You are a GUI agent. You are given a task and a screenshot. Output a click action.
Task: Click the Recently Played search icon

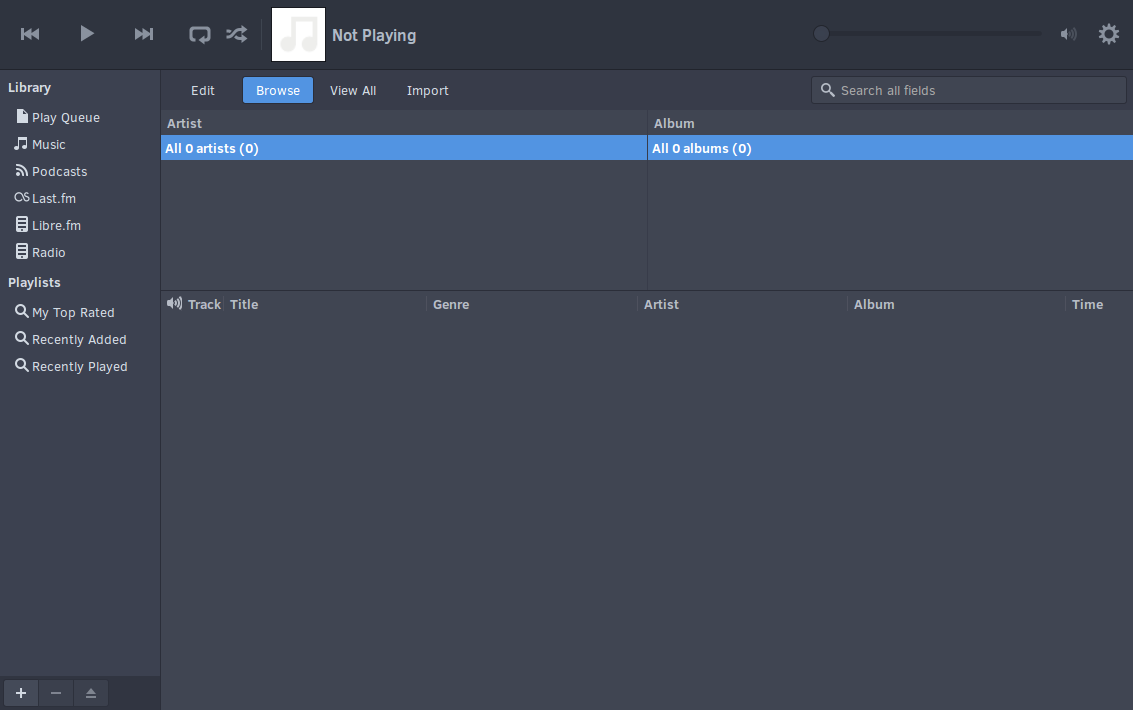pos(22,365)
